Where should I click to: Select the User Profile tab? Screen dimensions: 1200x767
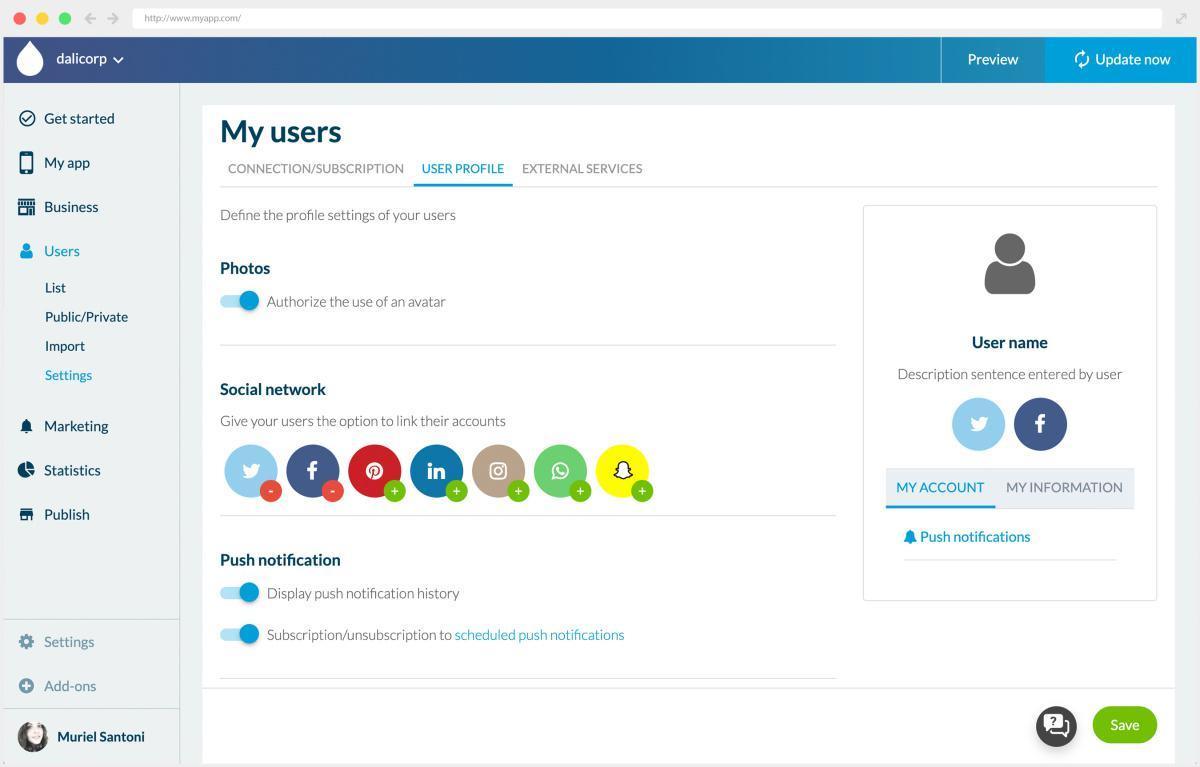pos(463,168)
